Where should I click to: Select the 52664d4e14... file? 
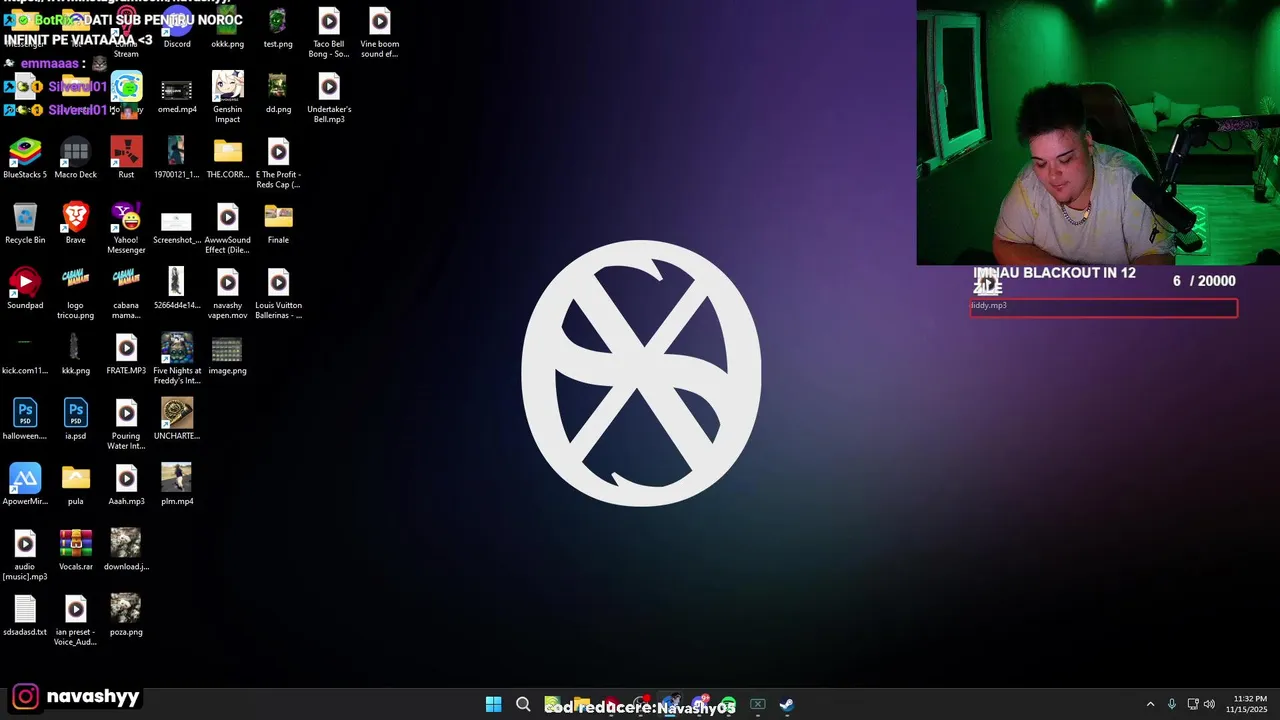(177, 289)
